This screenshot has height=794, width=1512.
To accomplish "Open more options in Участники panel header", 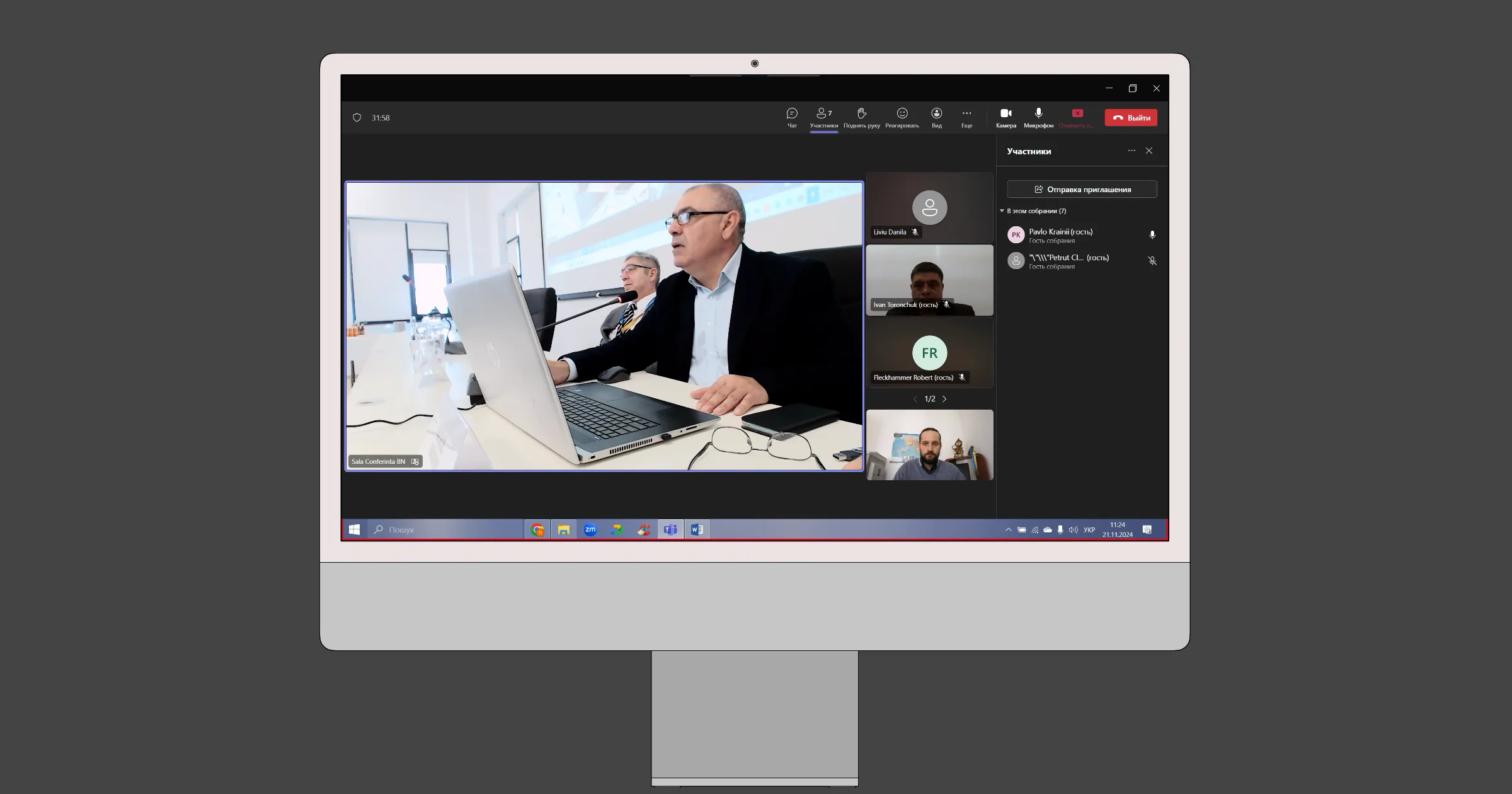I will (1131, 151).
